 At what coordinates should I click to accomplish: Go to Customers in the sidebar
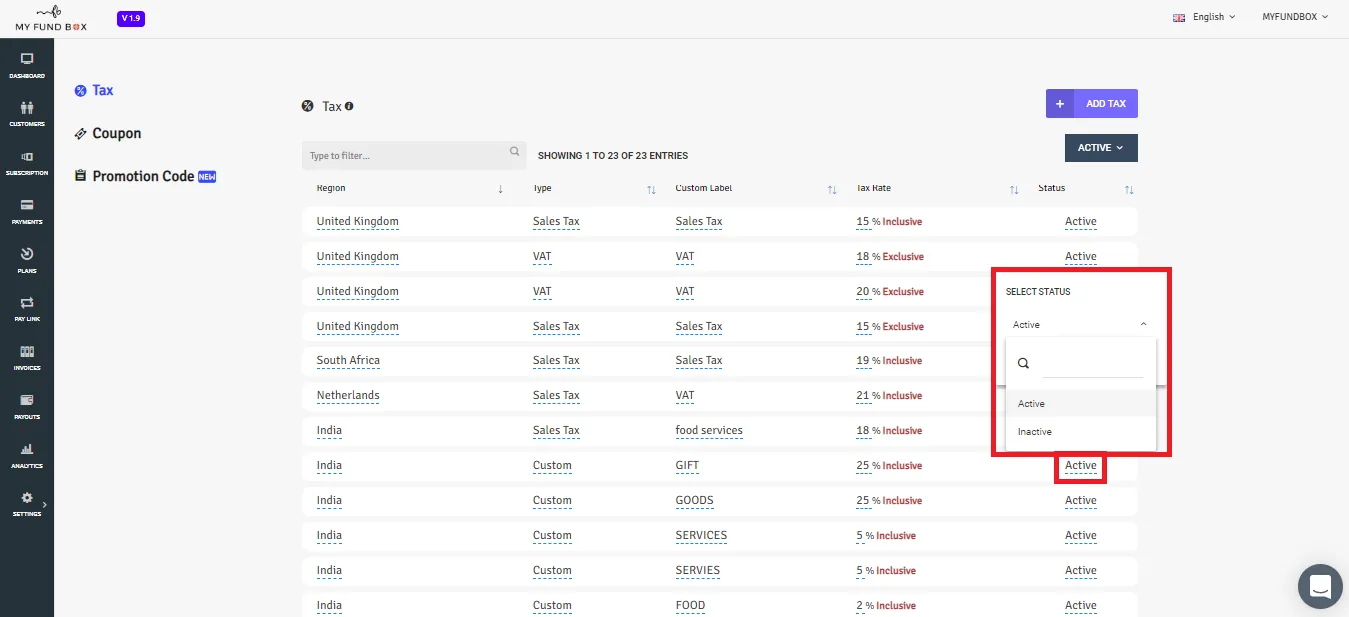[x=27, y=114]
